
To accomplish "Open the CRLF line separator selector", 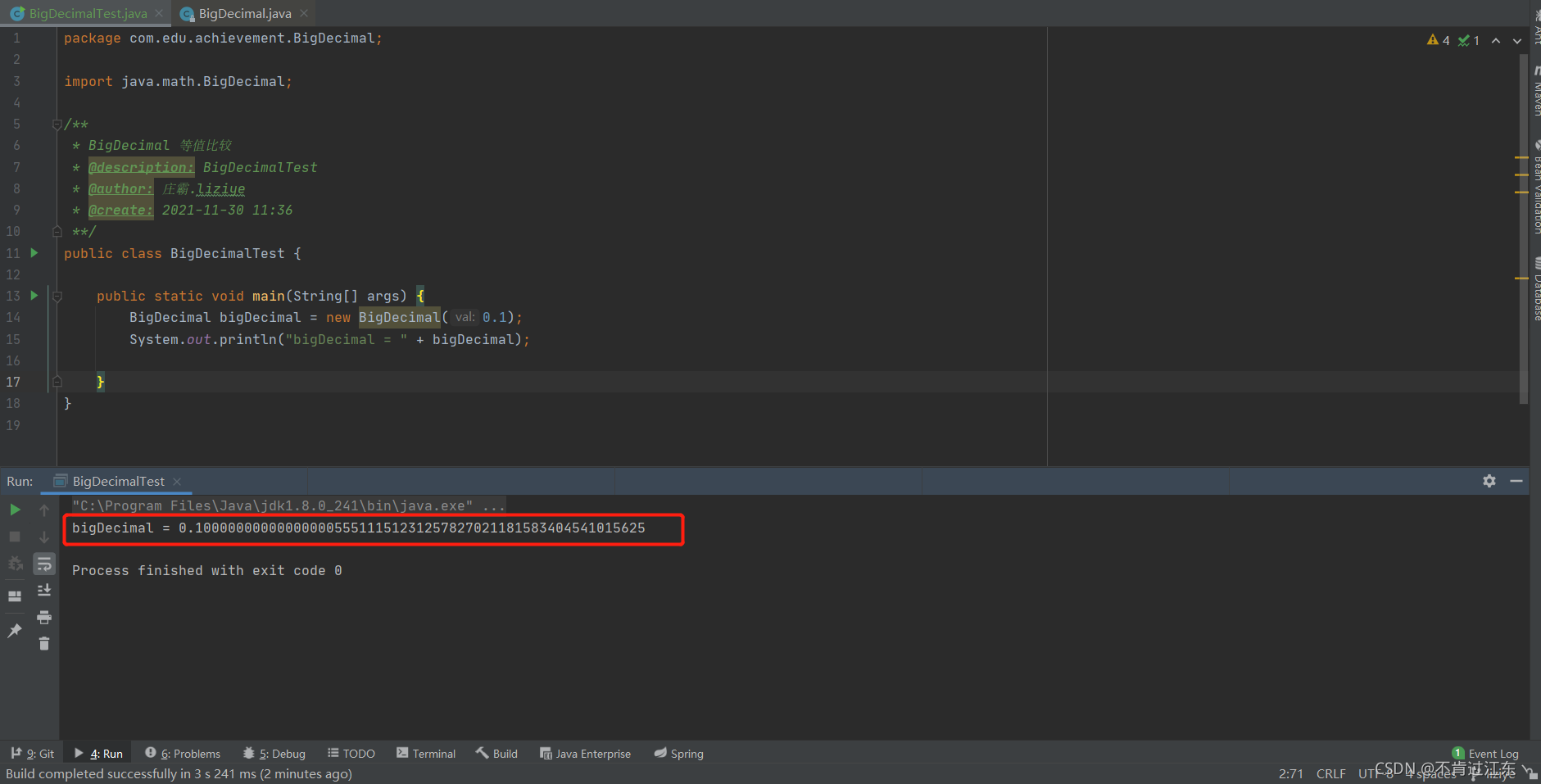I will pos(1331,773).
